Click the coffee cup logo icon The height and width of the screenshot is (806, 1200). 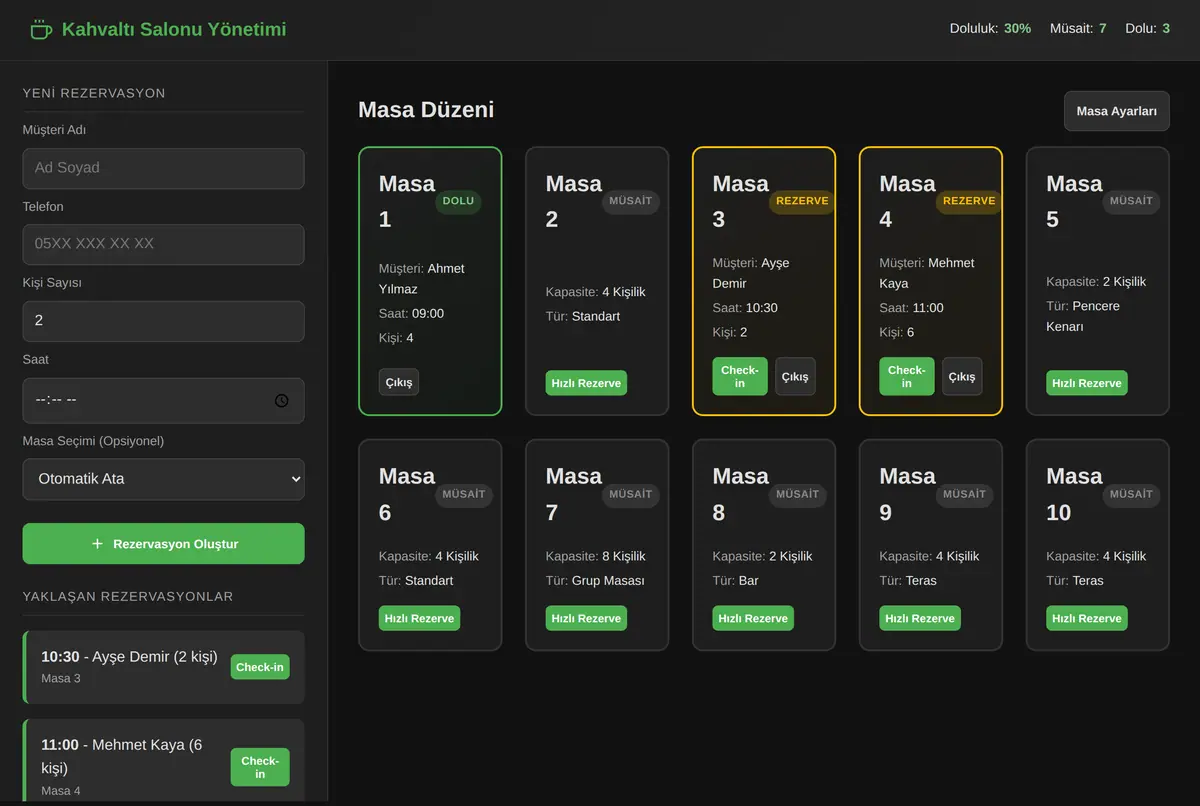click(41, 29)
